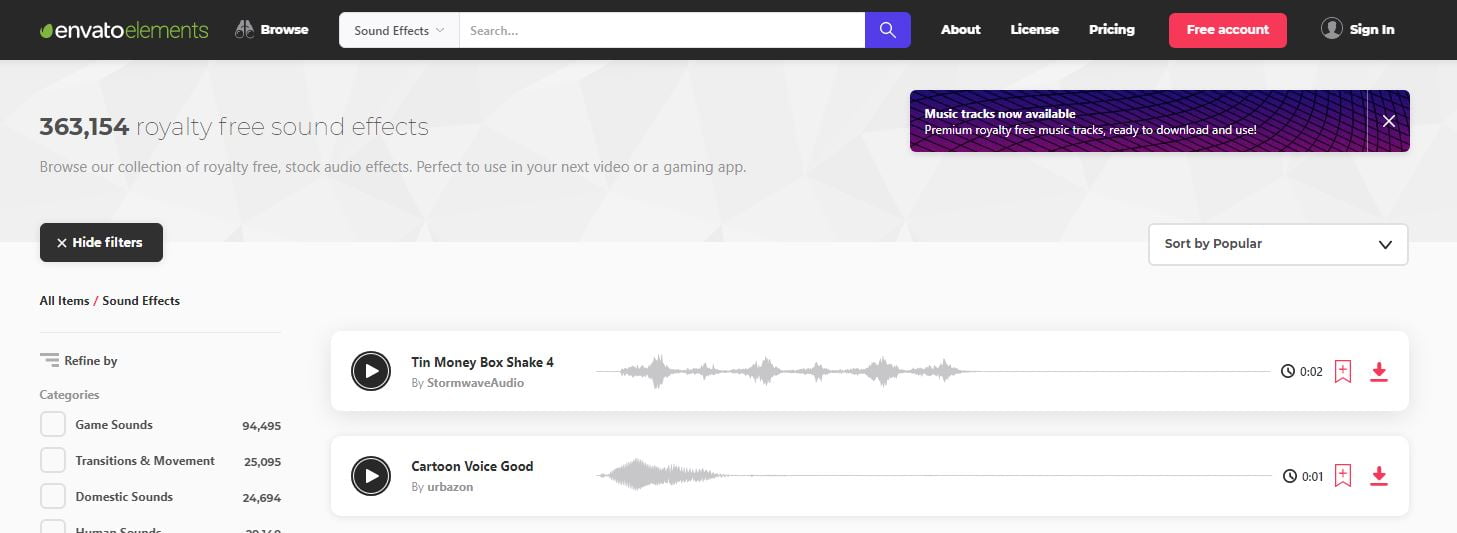Go to the License menu item
The height and width of the screenshot is (533, 1457).
1034,30
